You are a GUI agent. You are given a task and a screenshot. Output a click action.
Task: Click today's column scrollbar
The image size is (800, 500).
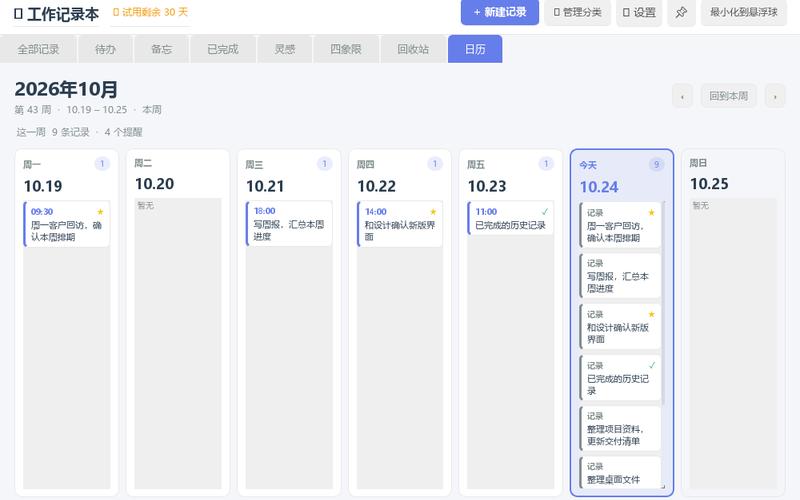(x=663, y=304)
